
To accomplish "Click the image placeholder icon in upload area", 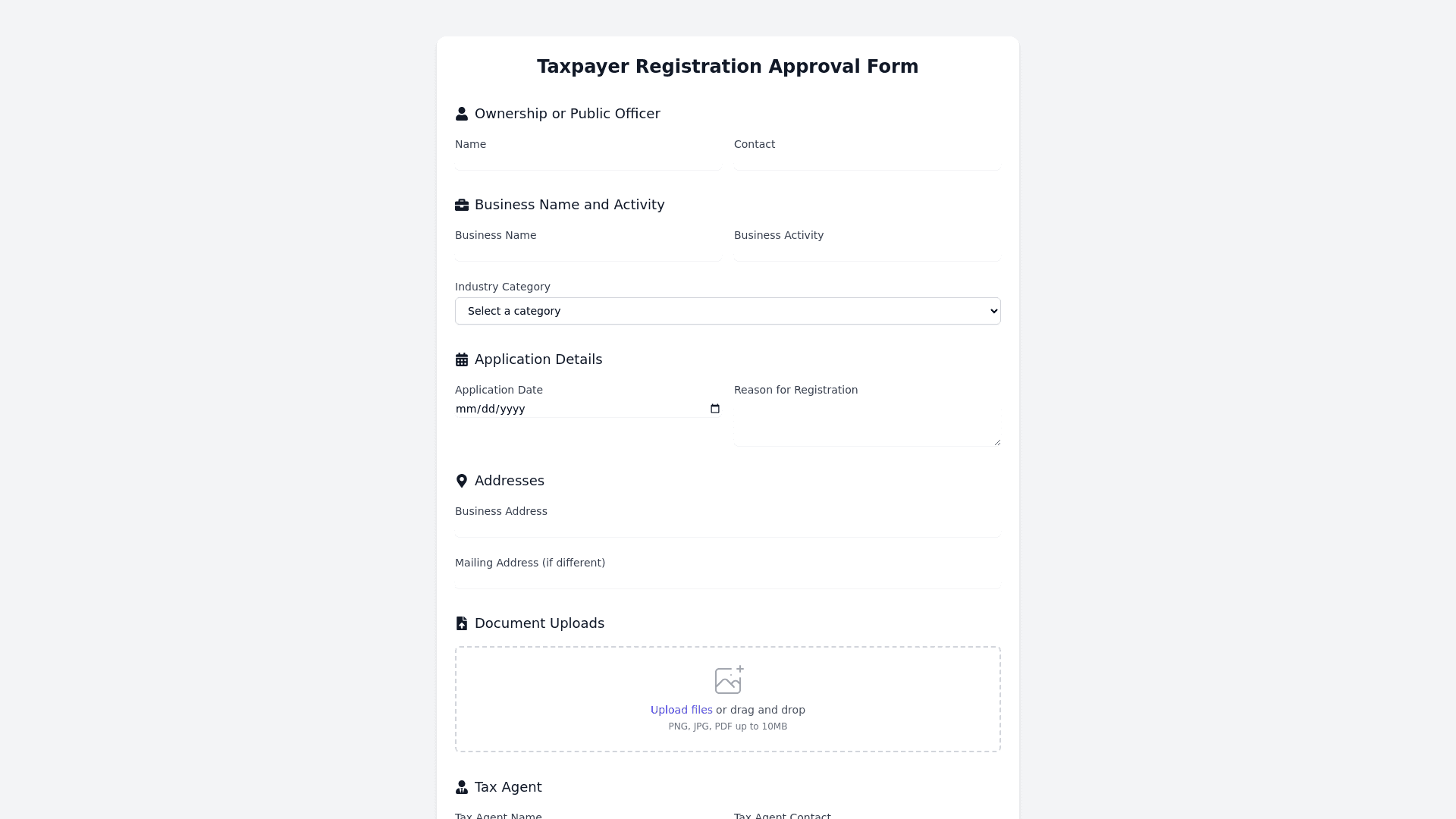I will [x=728, y=680].
